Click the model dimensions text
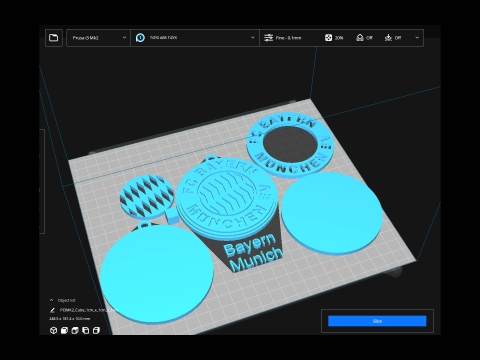Screen dimensions: 480x360 [69, 319]
